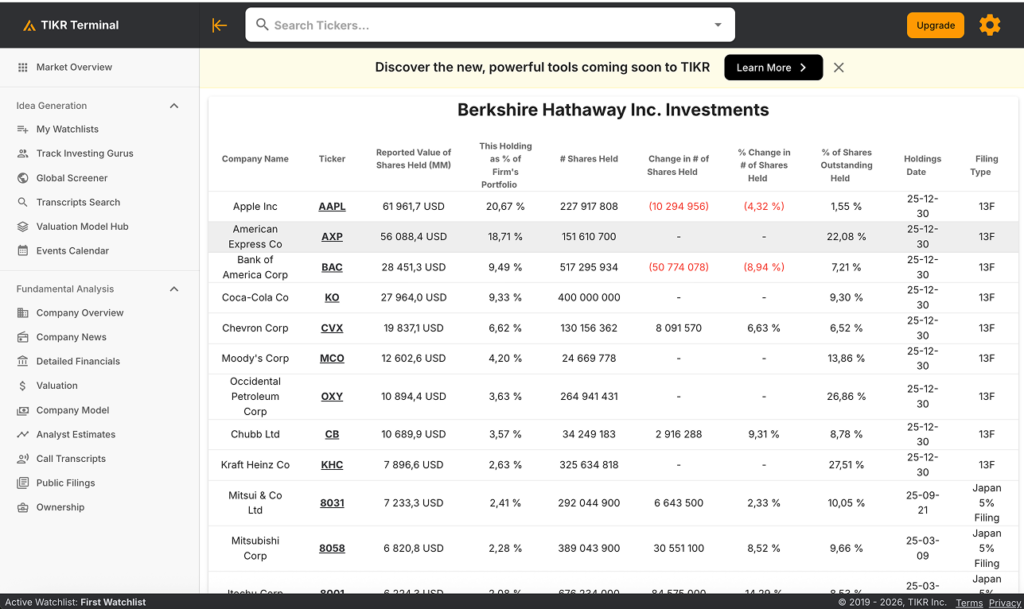Open Market Overview grid icon
The image size is (1024, 609).
pos(23,67)
